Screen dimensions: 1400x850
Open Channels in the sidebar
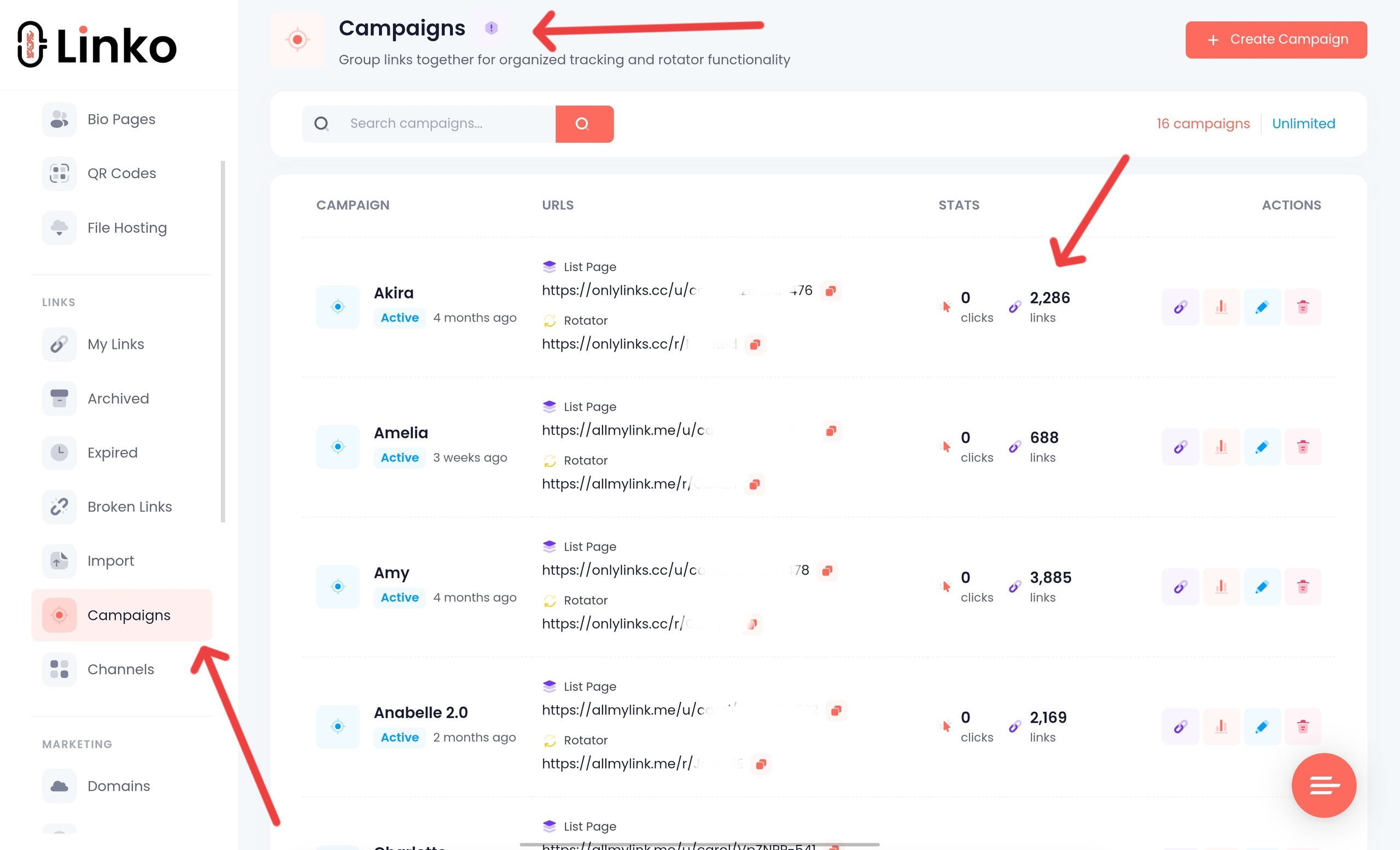(121, 670)
